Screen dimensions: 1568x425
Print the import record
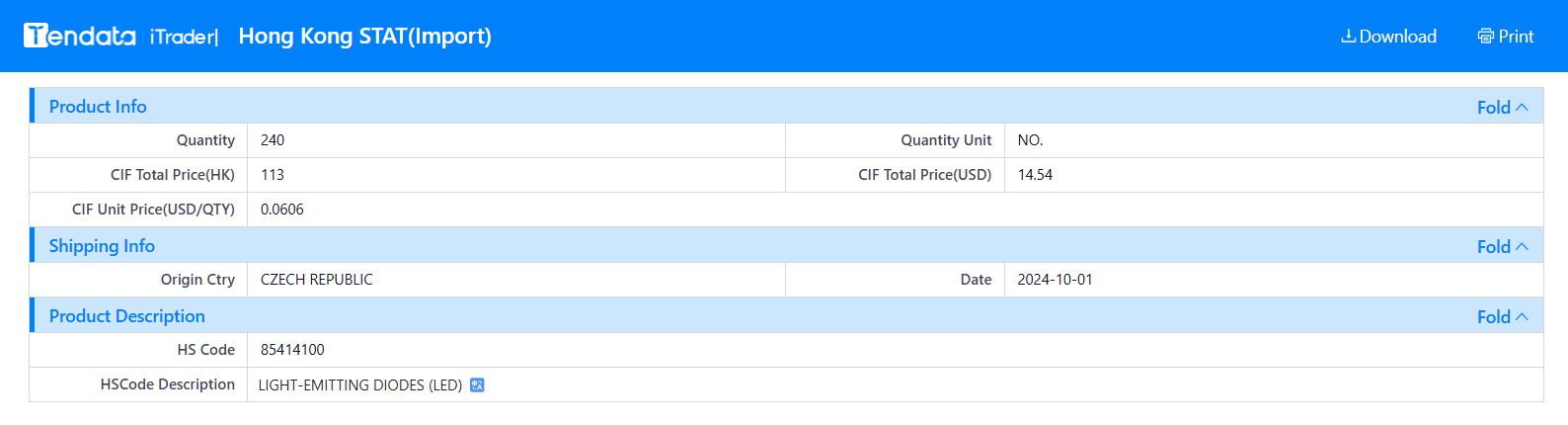click(x=1506, y=37)
